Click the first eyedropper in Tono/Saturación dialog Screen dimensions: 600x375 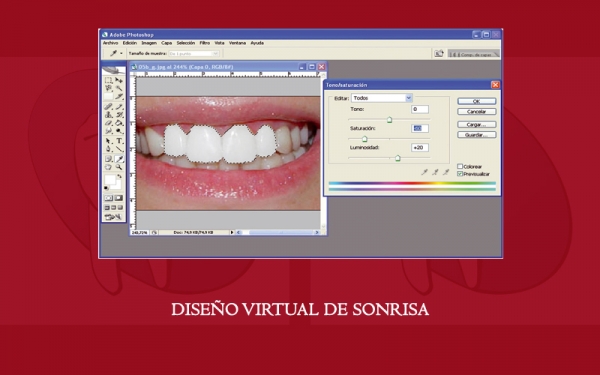click(x=424, y=172)
